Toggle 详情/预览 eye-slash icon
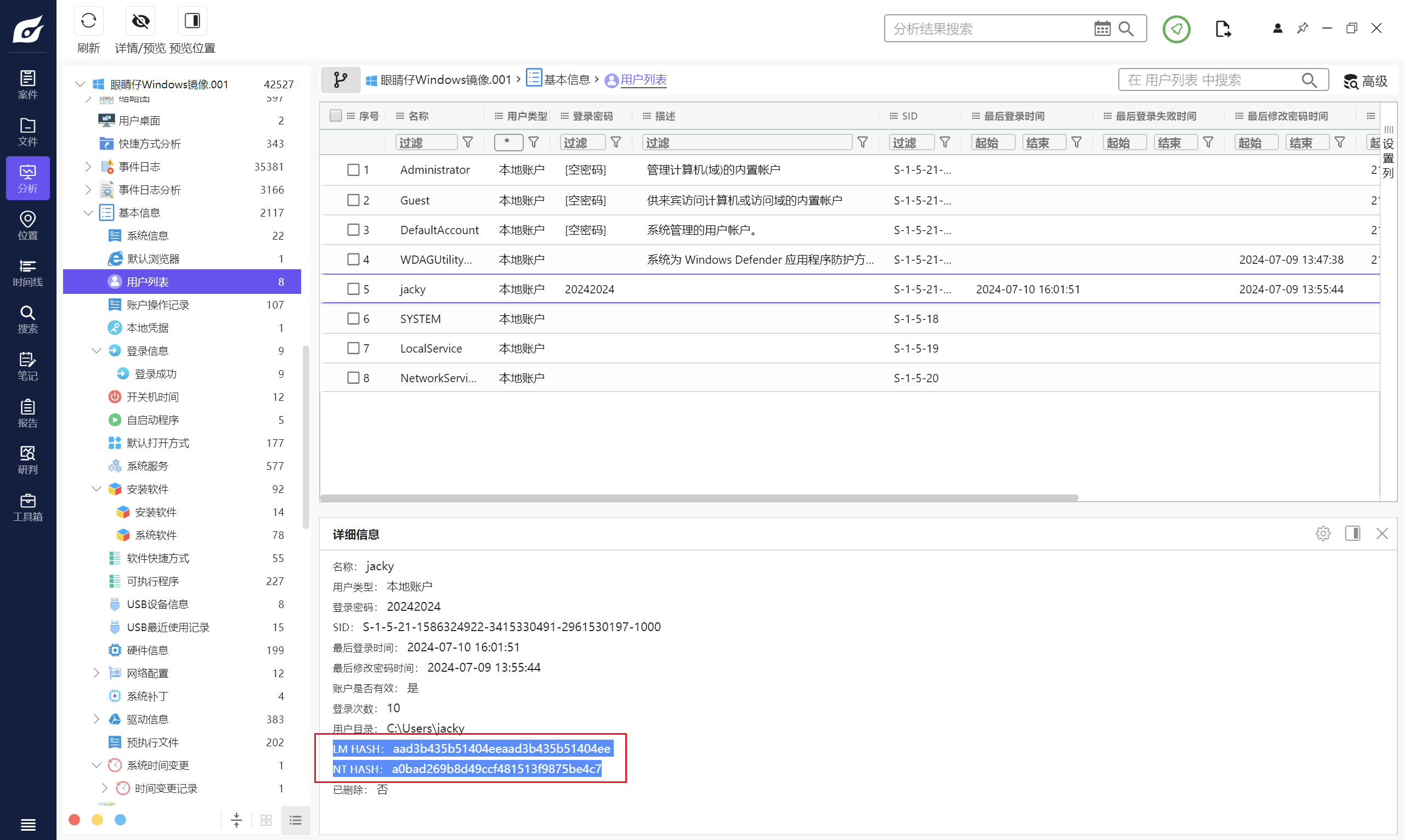Image resolution: width=1404 pixels, height=840 pixels. tap(140, 21)
